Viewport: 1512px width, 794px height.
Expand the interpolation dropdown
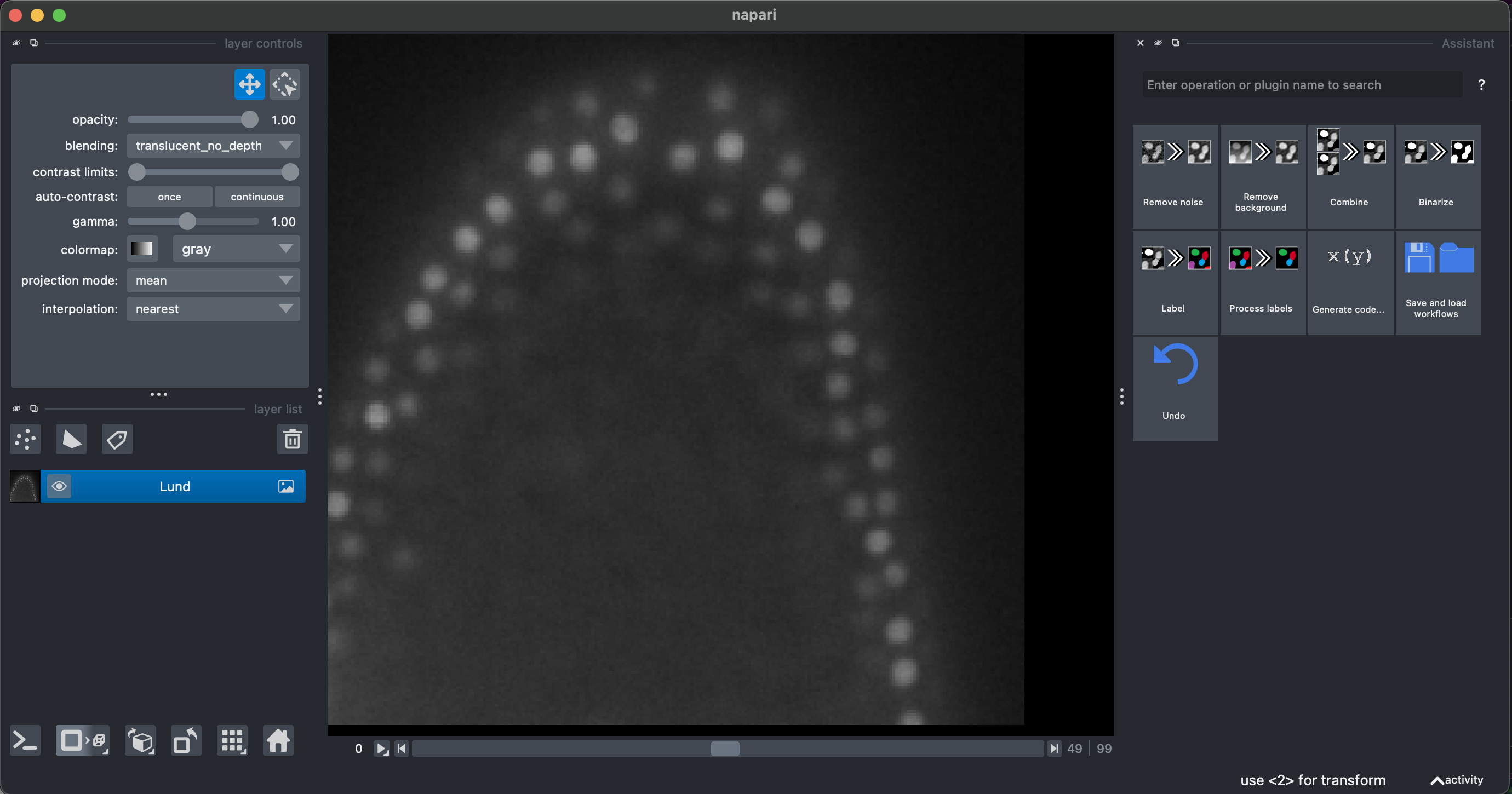[213, 309]
